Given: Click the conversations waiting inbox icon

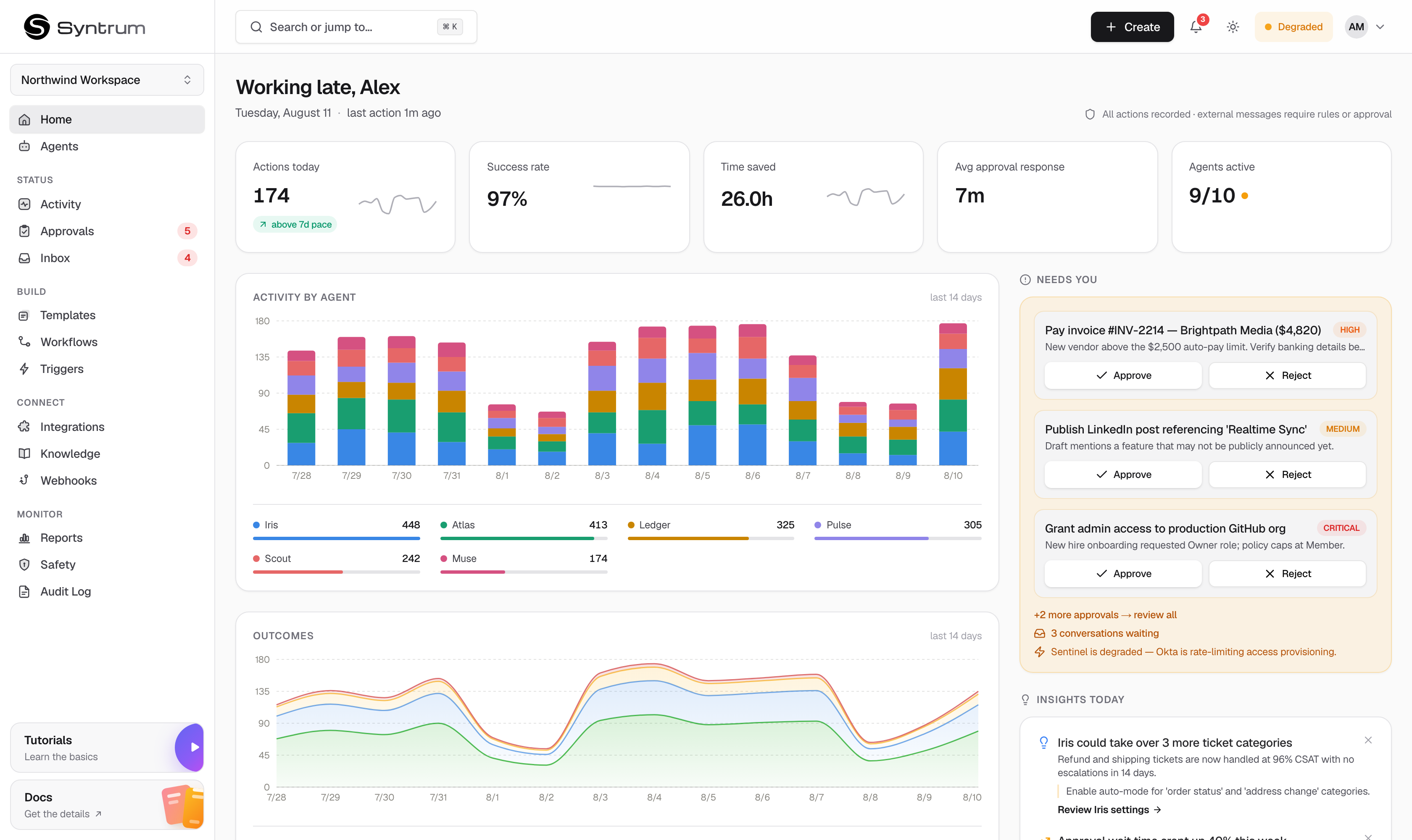Looking at the screenshot, I should point(1040,633).
